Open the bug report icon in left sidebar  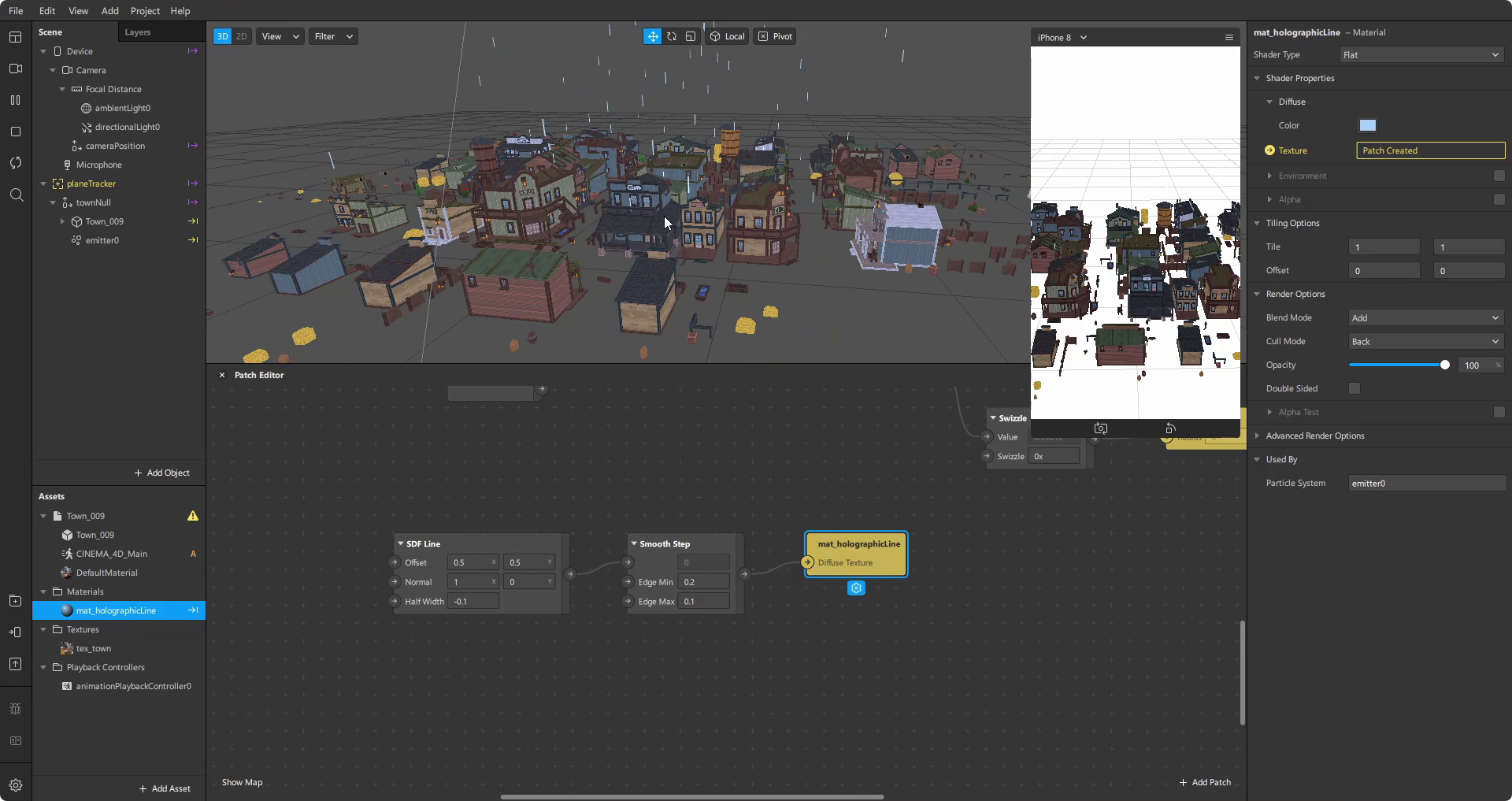point(15,709)
